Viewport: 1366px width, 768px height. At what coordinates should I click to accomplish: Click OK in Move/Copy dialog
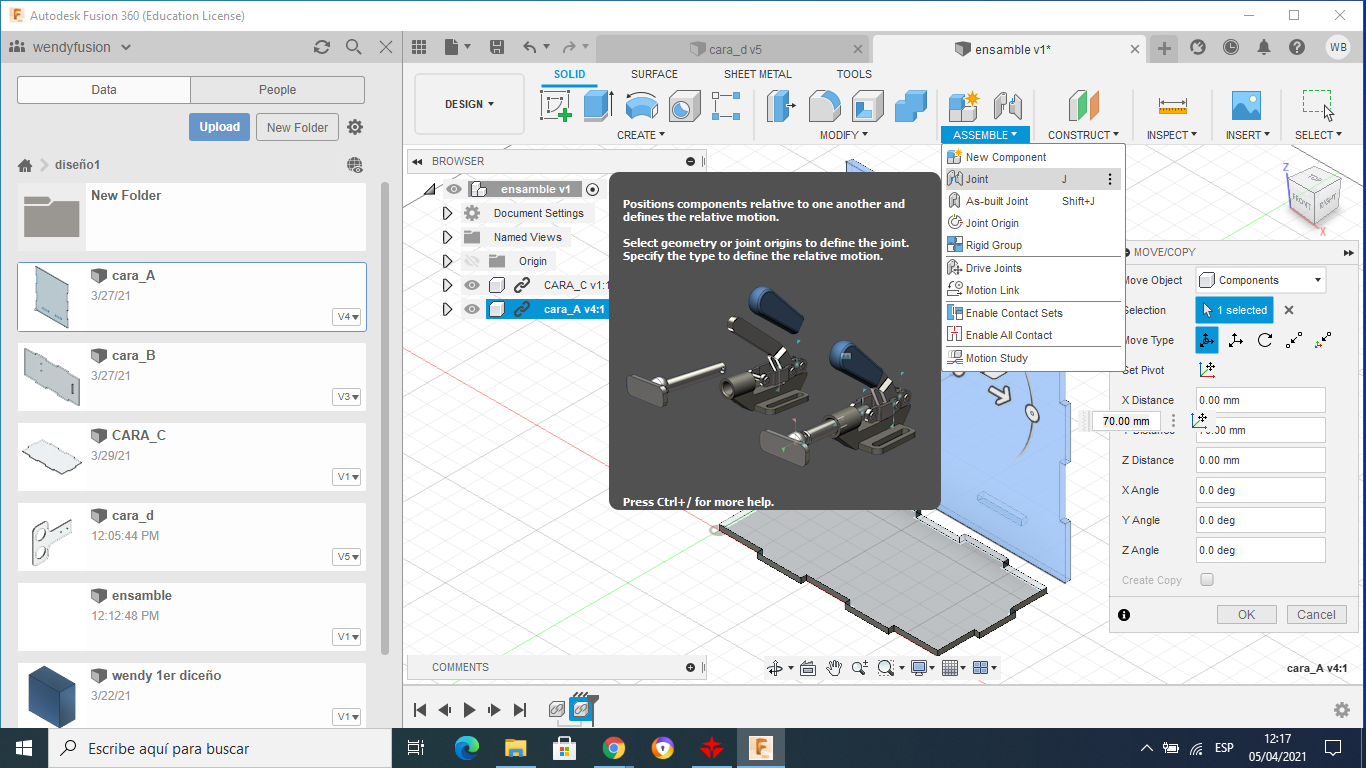click(x=1246, y=615)
